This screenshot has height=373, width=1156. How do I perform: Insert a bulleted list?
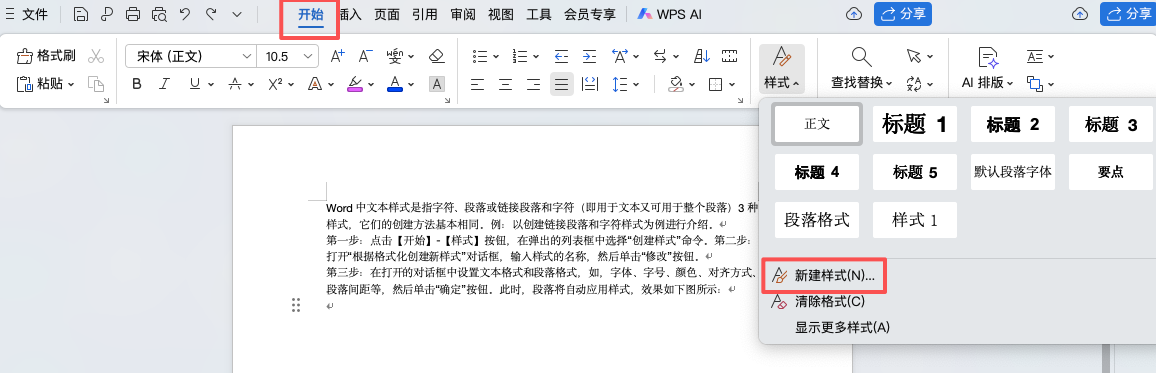pyautogui.click(x=480, y=56)
